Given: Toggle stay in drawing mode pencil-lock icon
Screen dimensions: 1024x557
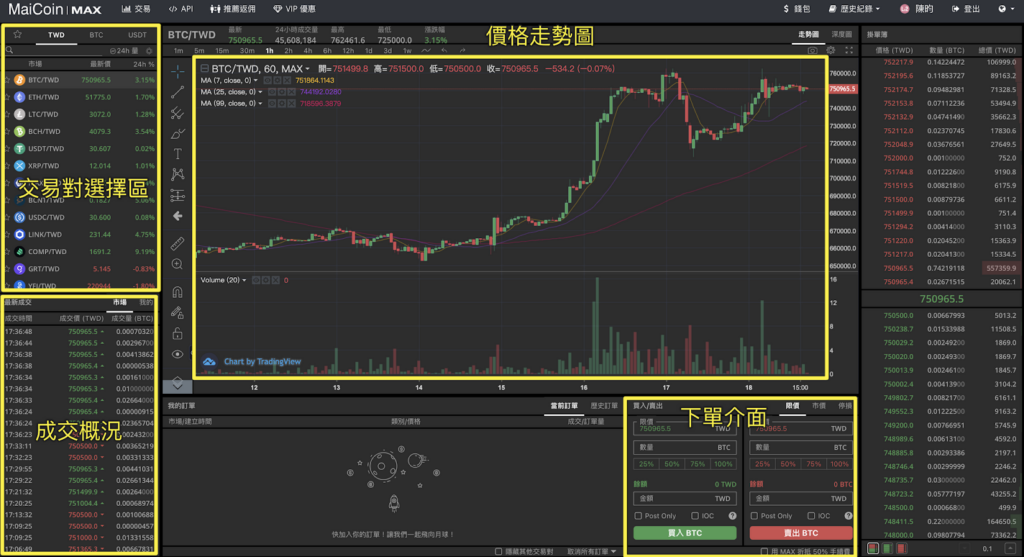Looking at the screenshot, I should 177,313.
